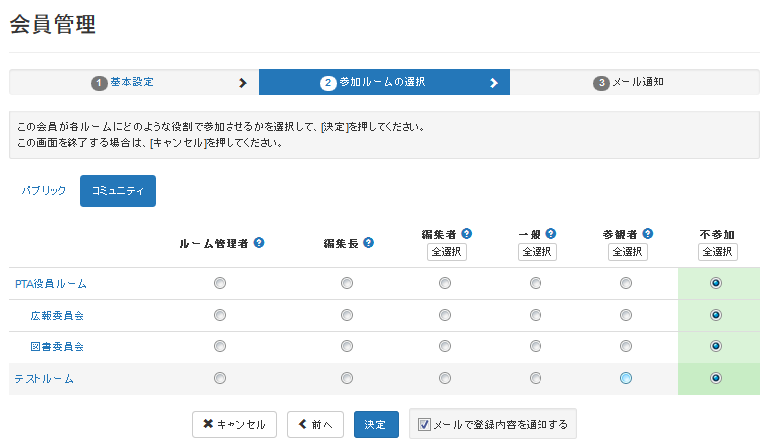Open help icon beside 一般

point(550,233)
